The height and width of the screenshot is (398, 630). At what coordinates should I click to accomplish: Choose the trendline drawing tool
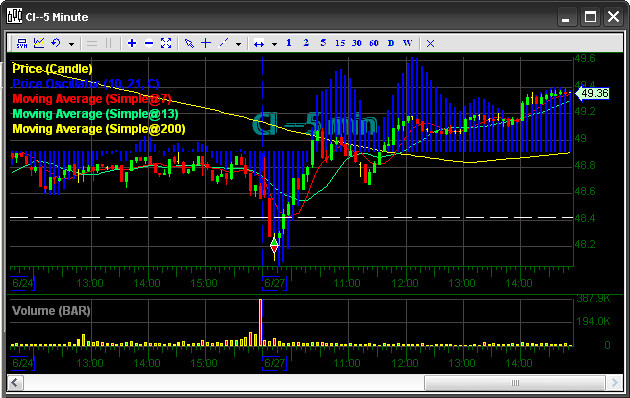click(223, 43)
